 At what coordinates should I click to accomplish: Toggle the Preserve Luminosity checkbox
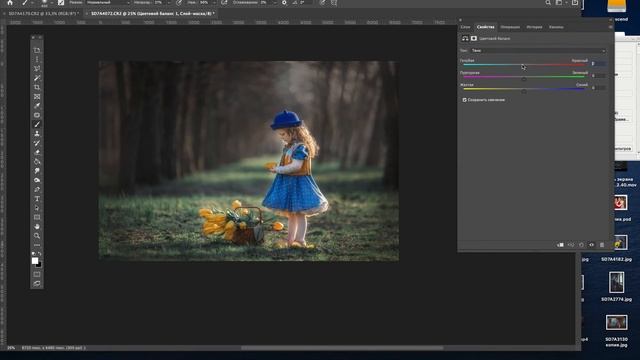pyautogui.click(x=464, y=100)
